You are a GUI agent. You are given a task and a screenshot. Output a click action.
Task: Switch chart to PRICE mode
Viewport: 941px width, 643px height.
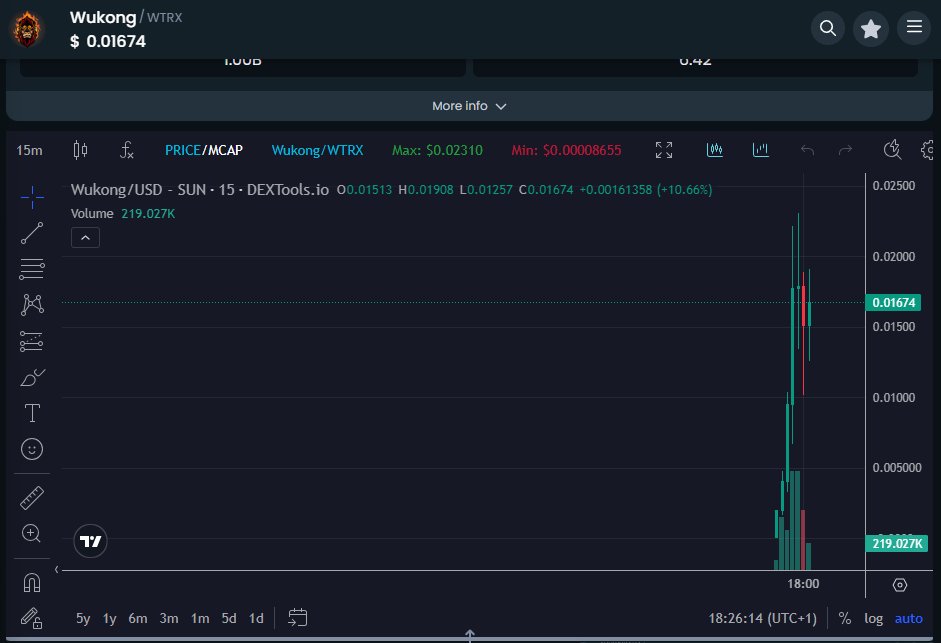[182, 150]
